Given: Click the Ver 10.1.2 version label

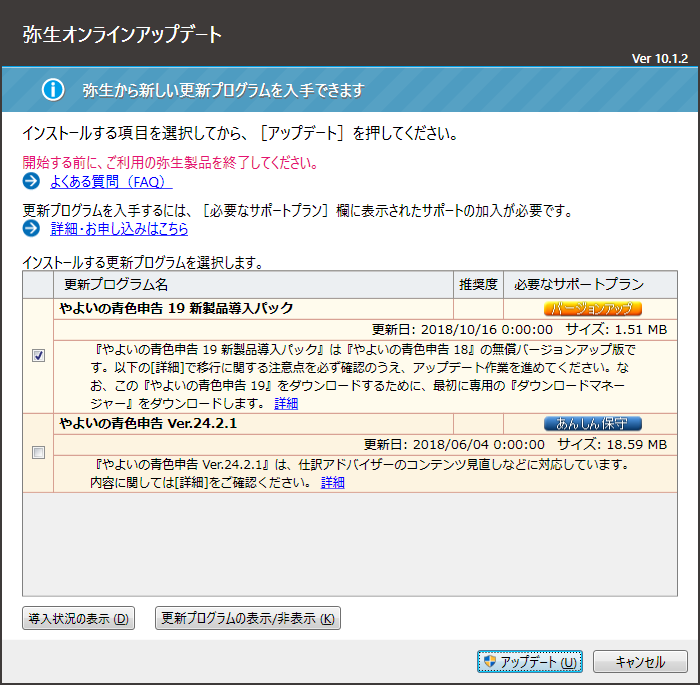Looking at the screenshot, I should 659,58.
